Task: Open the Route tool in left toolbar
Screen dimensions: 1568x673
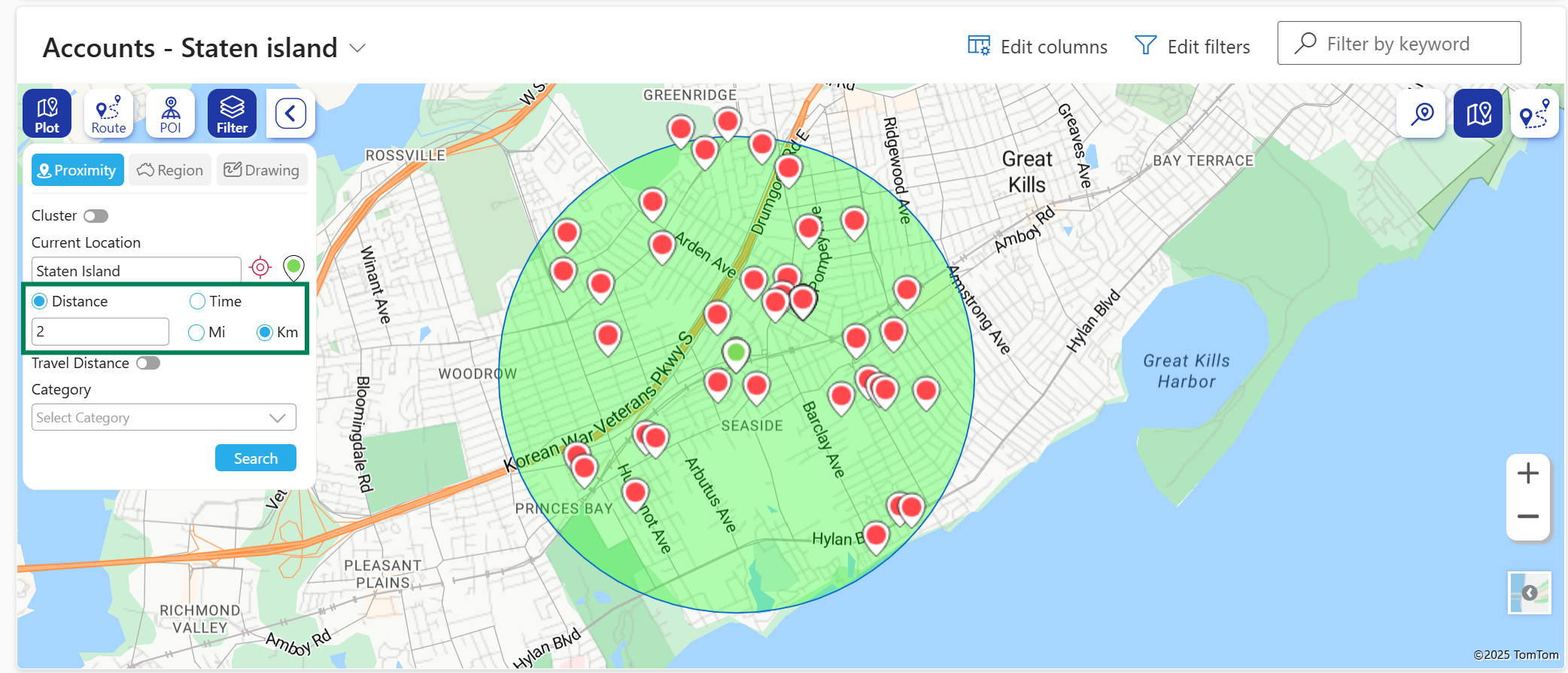Action: click(108, 114)
